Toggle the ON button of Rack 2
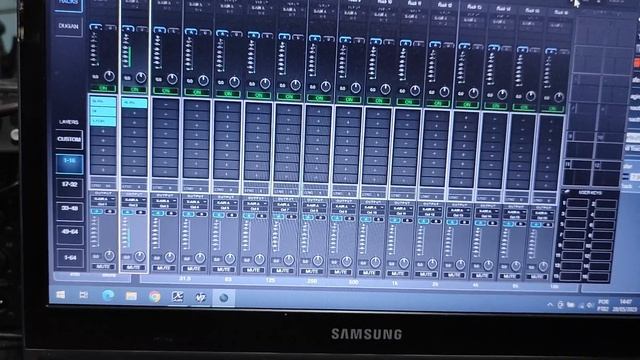This screenshot has width=640, height=360. [134, 89]
